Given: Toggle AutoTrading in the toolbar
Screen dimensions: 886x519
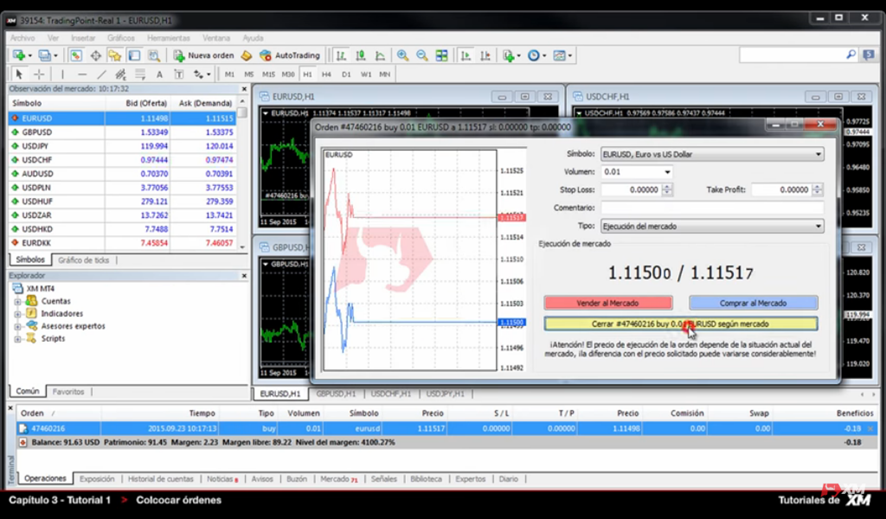Looking at the screenshot, I should [290, 55].
